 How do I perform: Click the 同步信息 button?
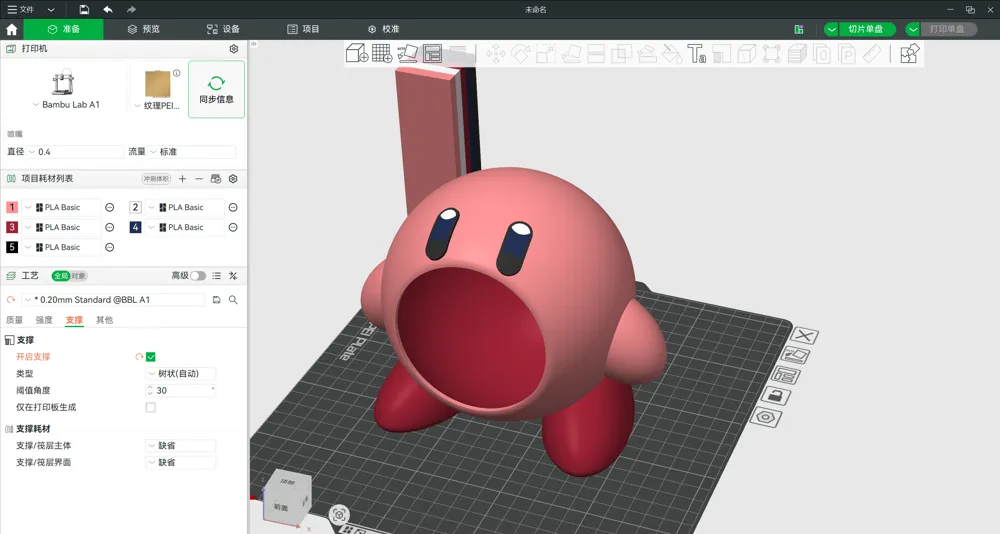[216, 89]
